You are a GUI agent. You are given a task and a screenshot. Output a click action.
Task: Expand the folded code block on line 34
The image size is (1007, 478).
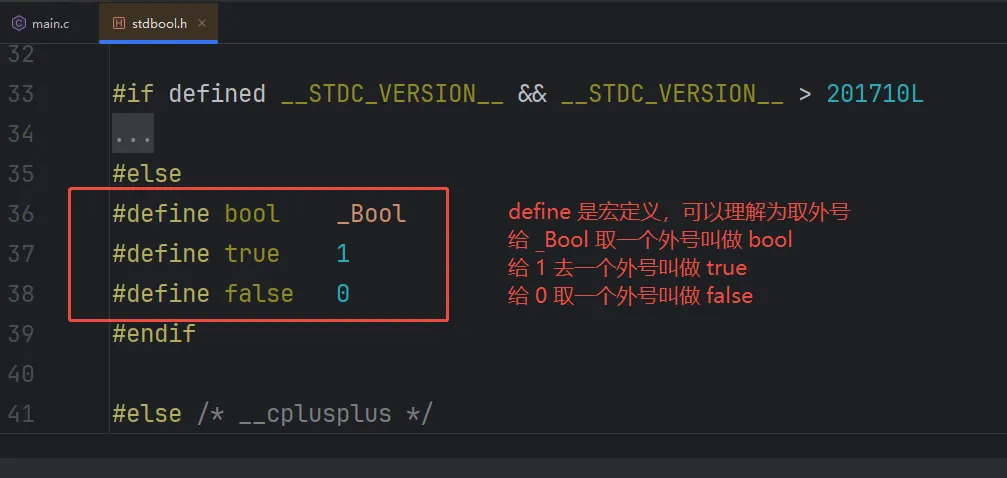click(x=133, y=134)
